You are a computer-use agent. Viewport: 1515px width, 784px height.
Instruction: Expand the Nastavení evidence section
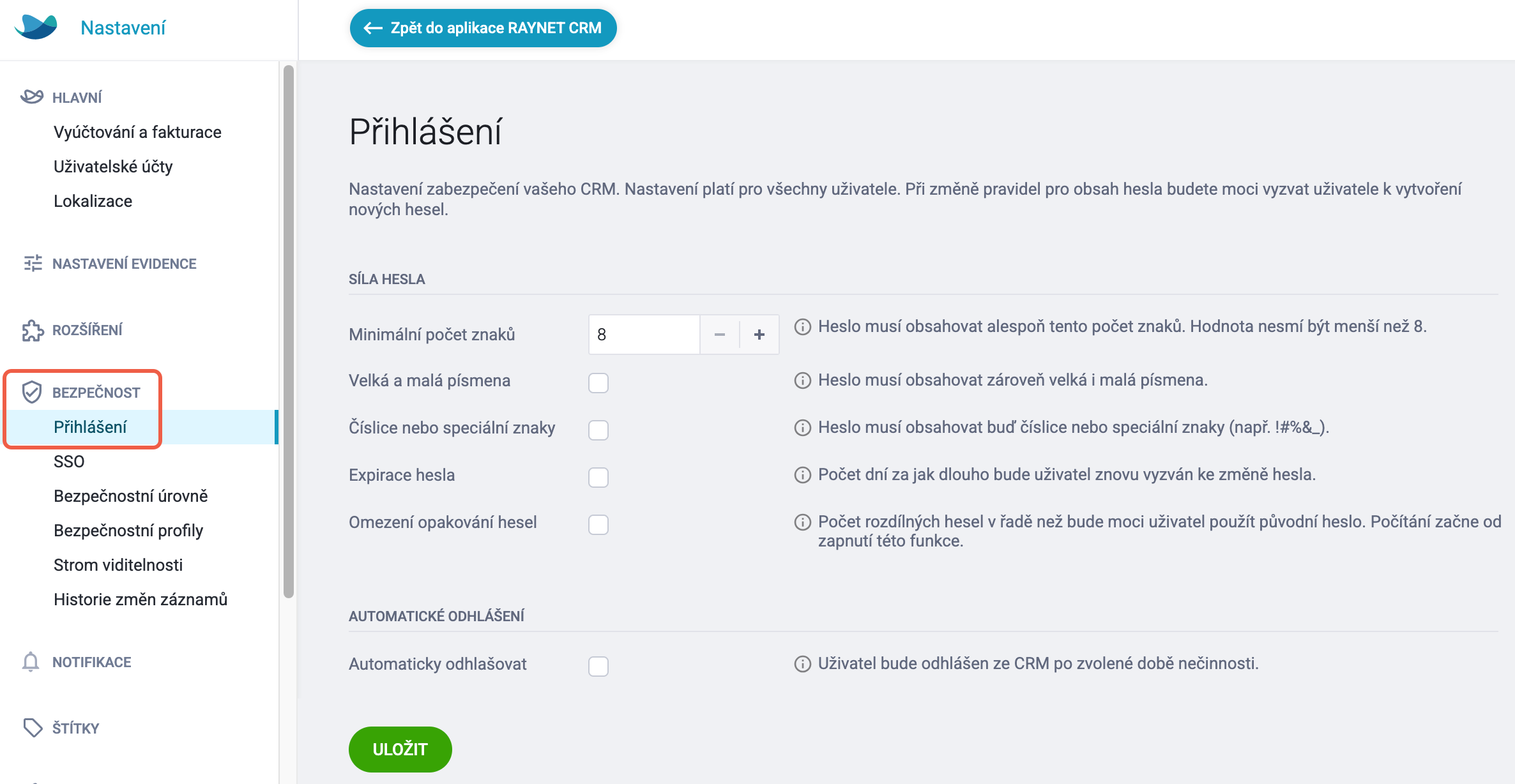point(125,264)
